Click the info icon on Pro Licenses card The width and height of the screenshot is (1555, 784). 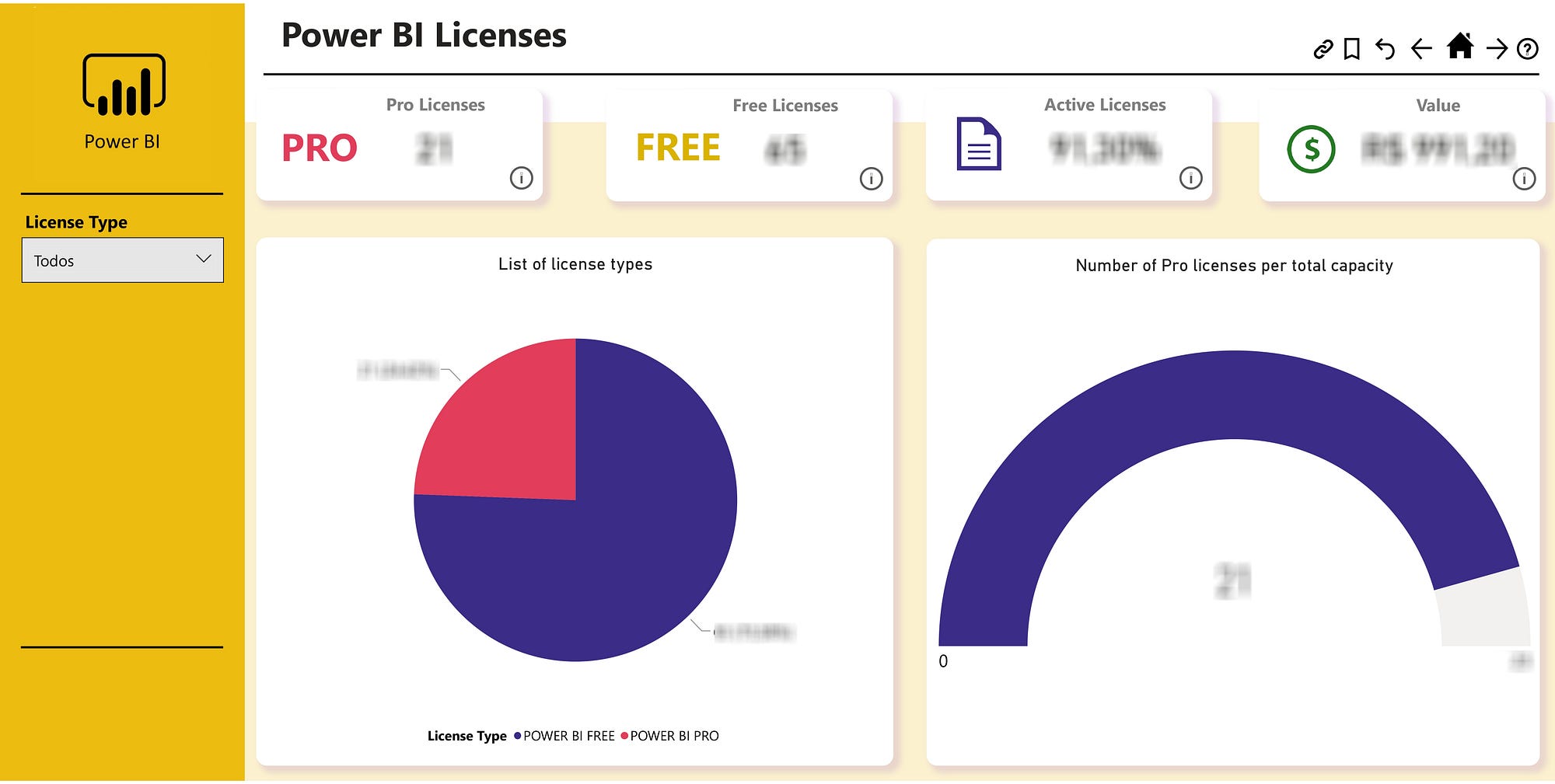(x=521, y=178)
